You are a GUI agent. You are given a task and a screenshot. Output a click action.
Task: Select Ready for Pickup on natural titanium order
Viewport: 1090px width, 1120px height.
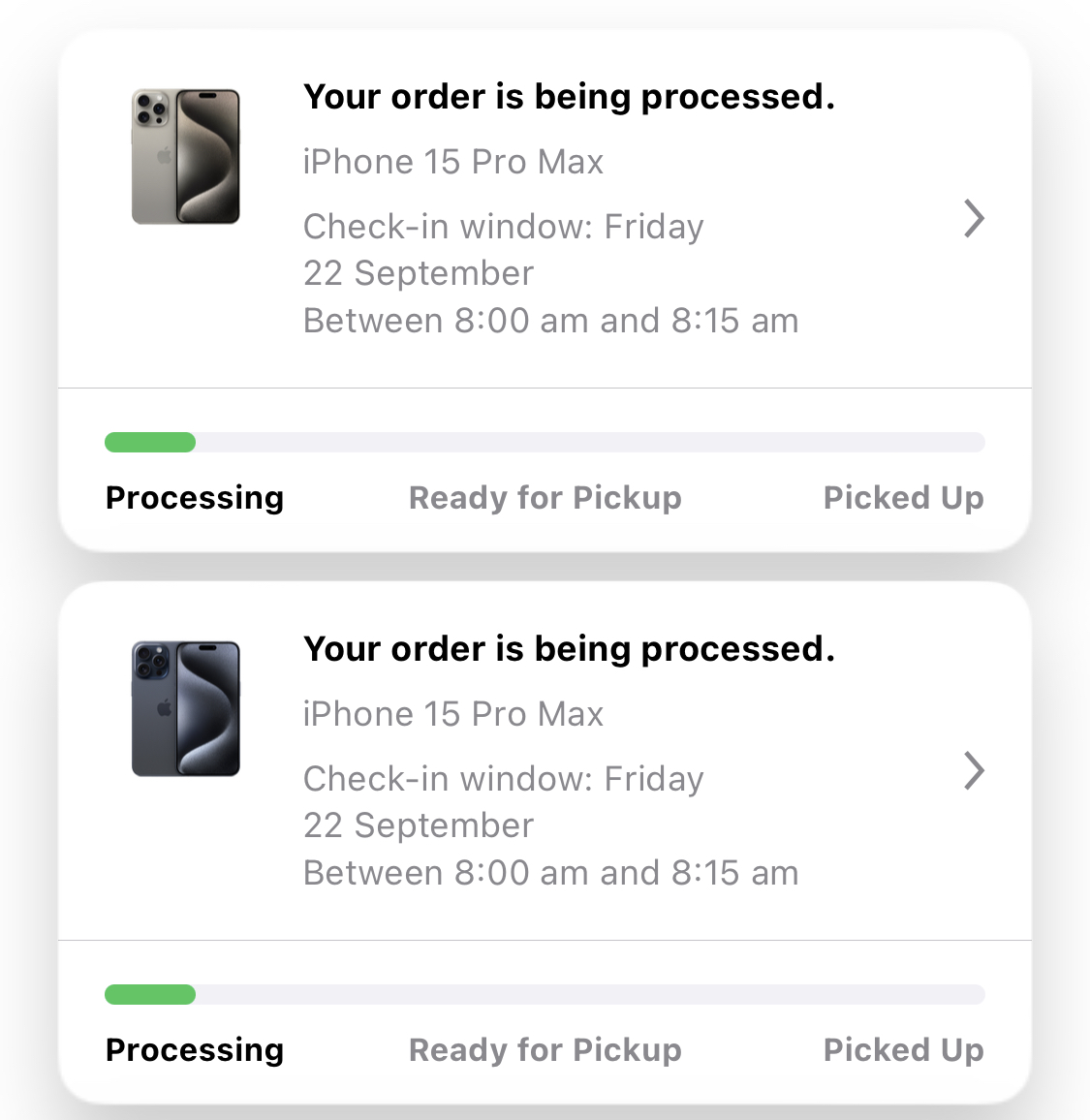click(545, 498)
